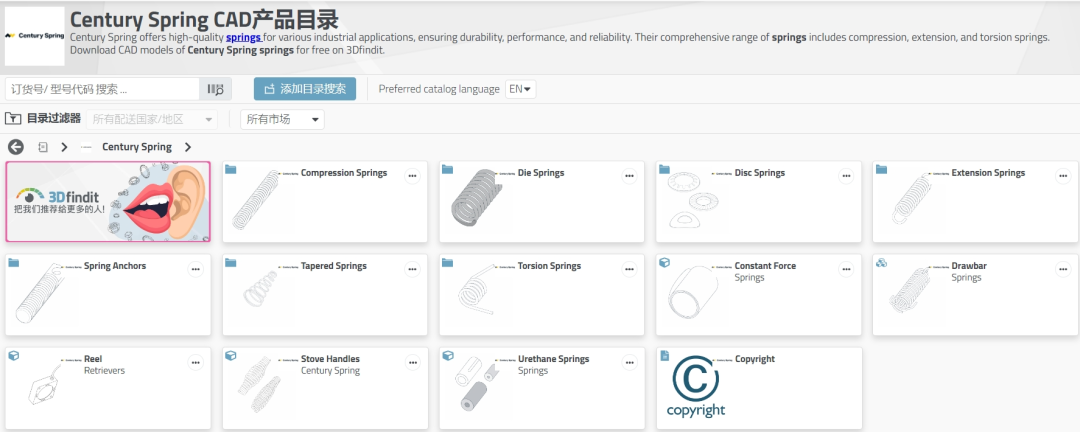The width and height of the screenshot is (1080, 432).
Task: Open the Torsion Springs category title
Action: click(x=550, y=266)
